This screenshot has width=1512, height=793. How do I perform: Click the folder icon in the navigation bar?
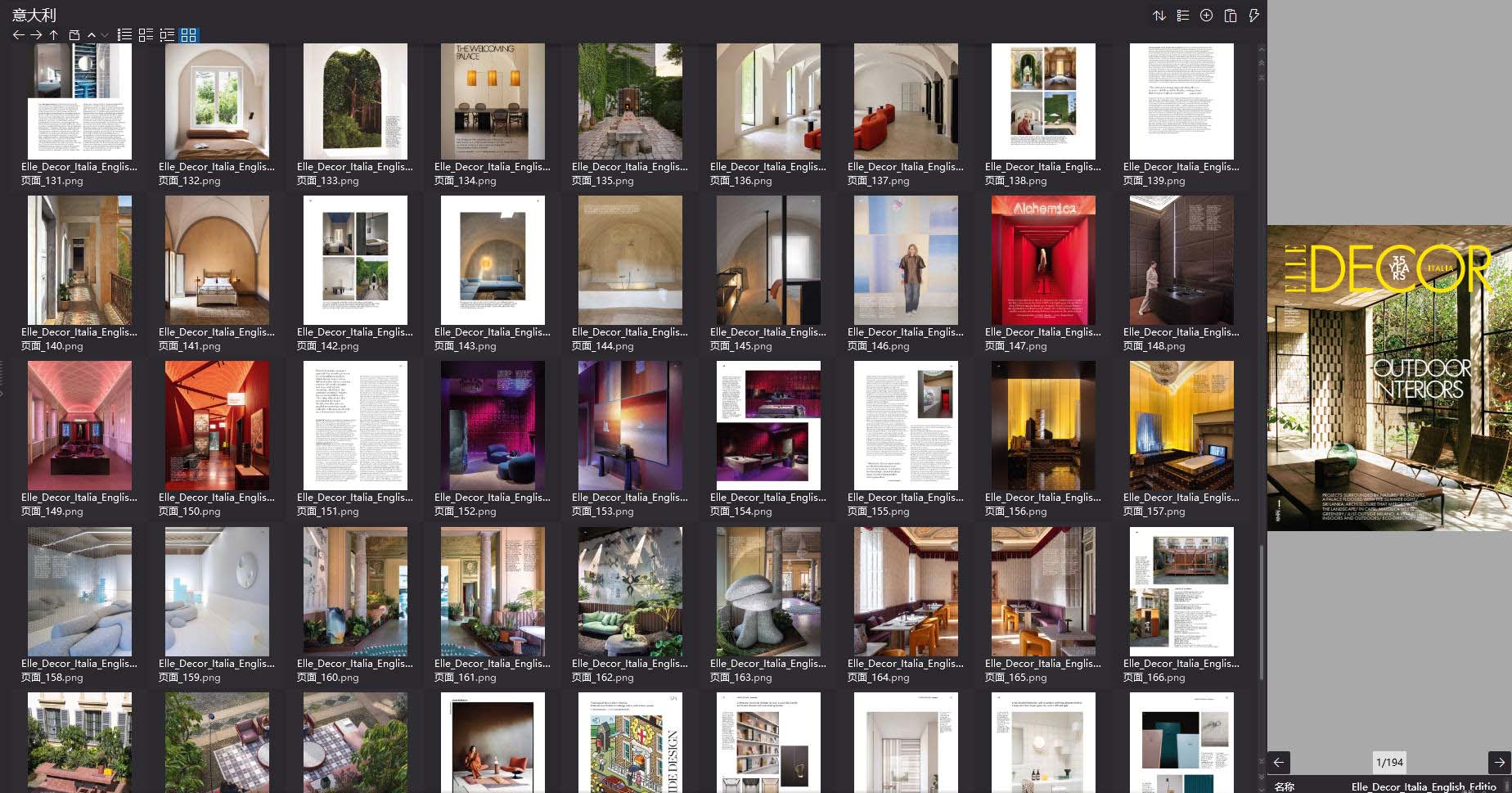pos(74,35)
